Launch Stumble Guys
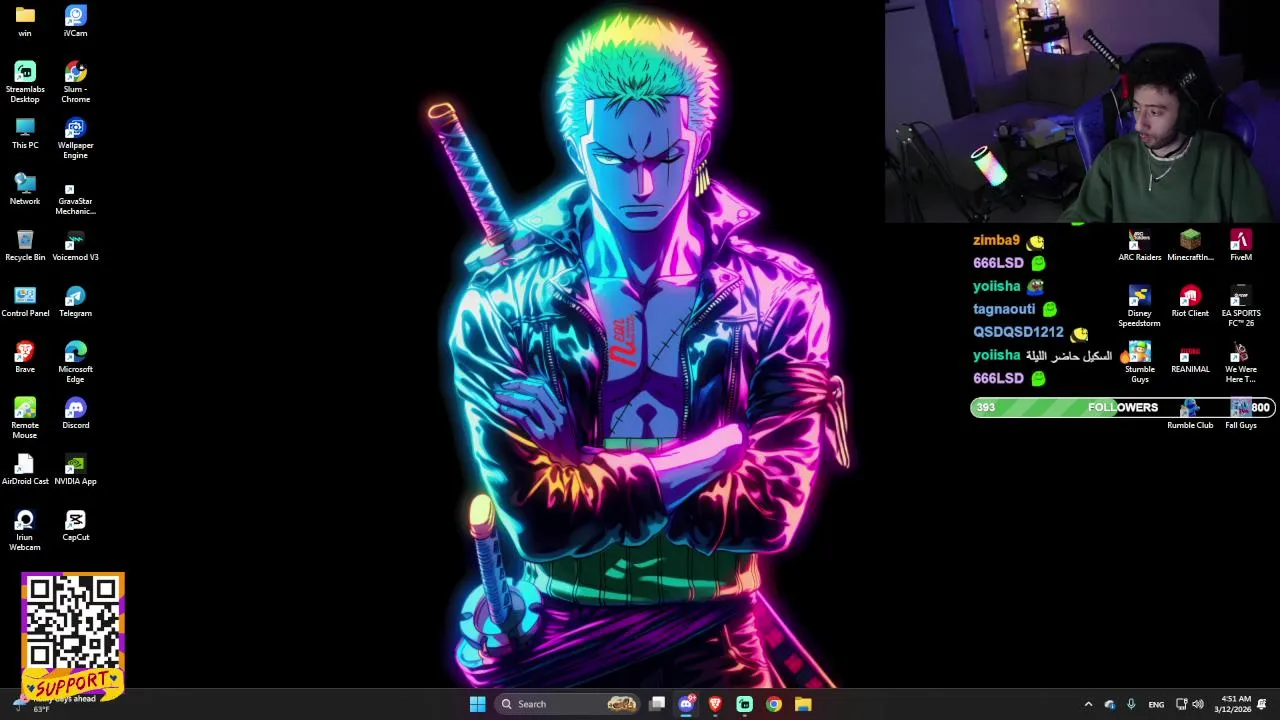 [x=1139, y=362]
